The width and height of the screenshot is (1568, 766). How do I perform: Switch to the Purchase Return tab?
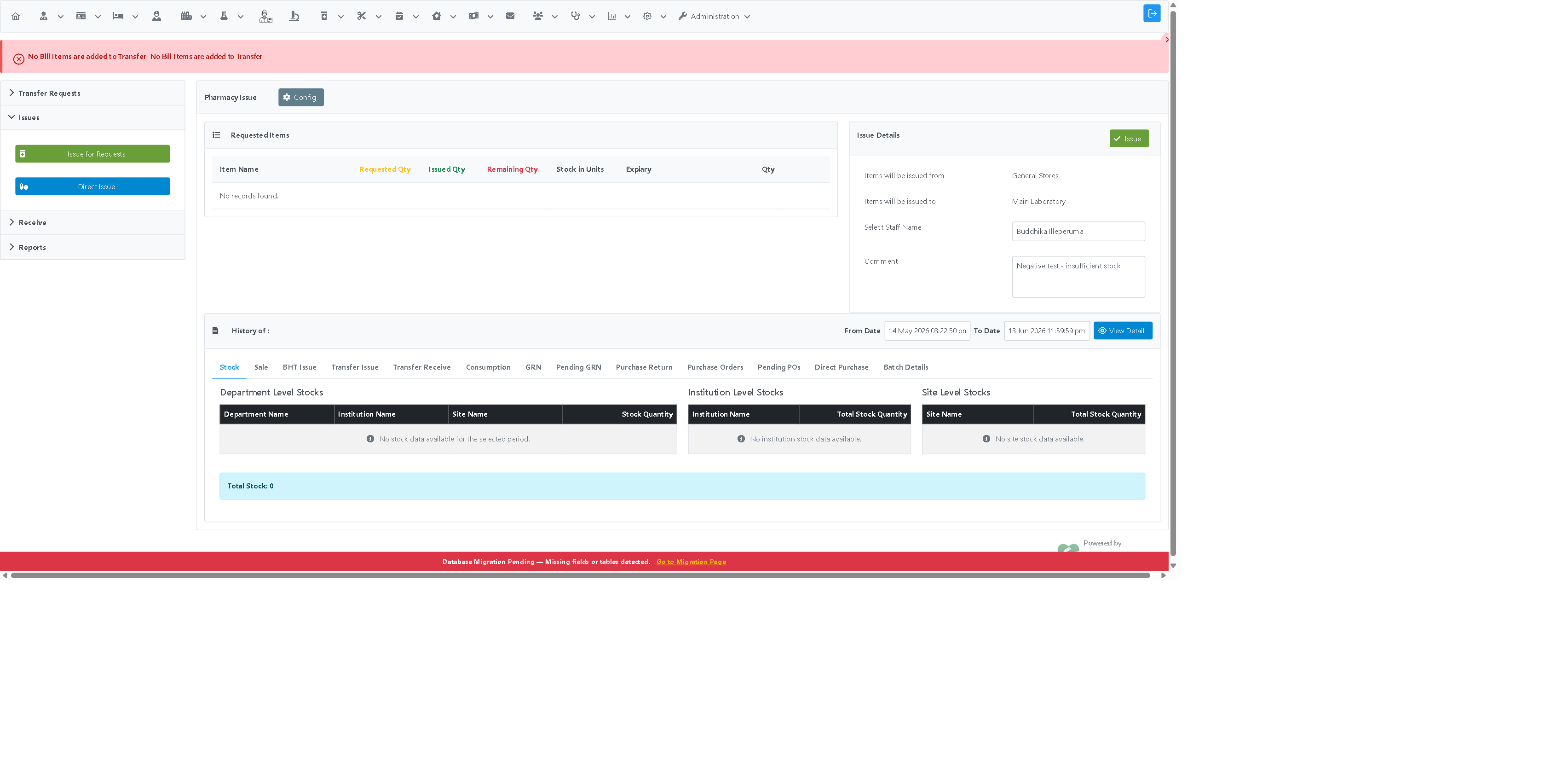pos(644,367)
